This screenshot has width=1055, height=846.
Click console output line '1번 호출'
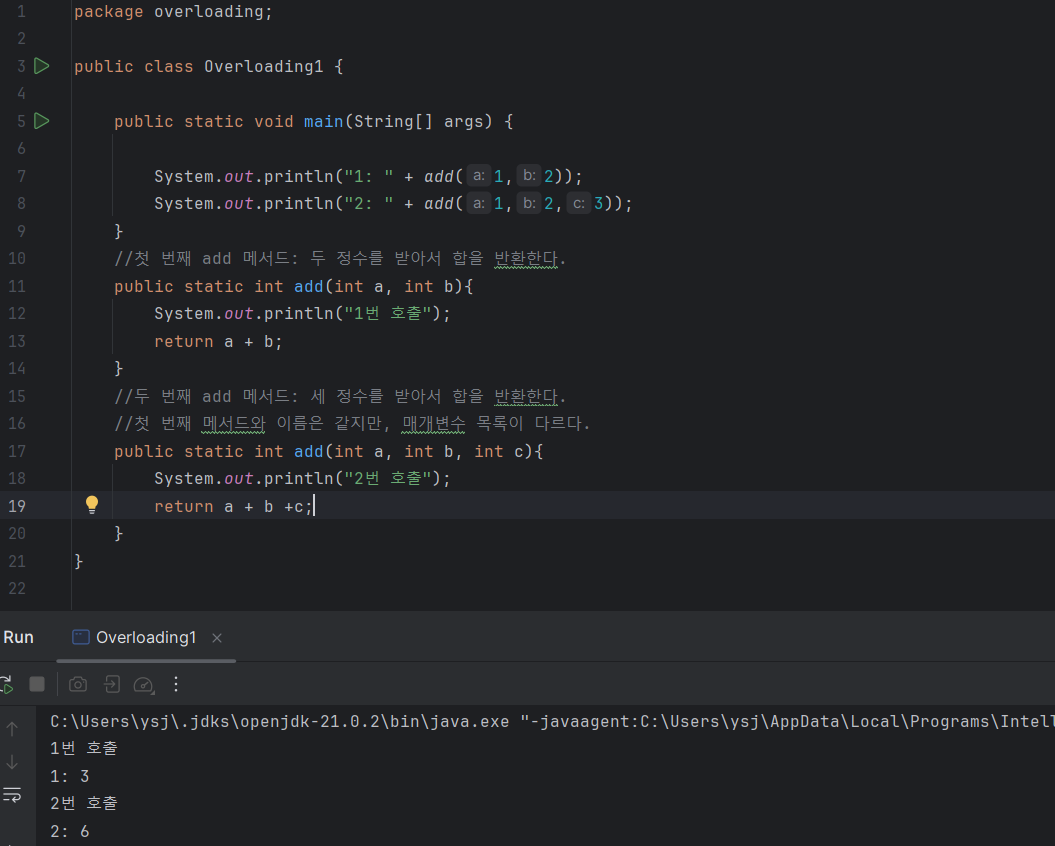coord(83,748)
